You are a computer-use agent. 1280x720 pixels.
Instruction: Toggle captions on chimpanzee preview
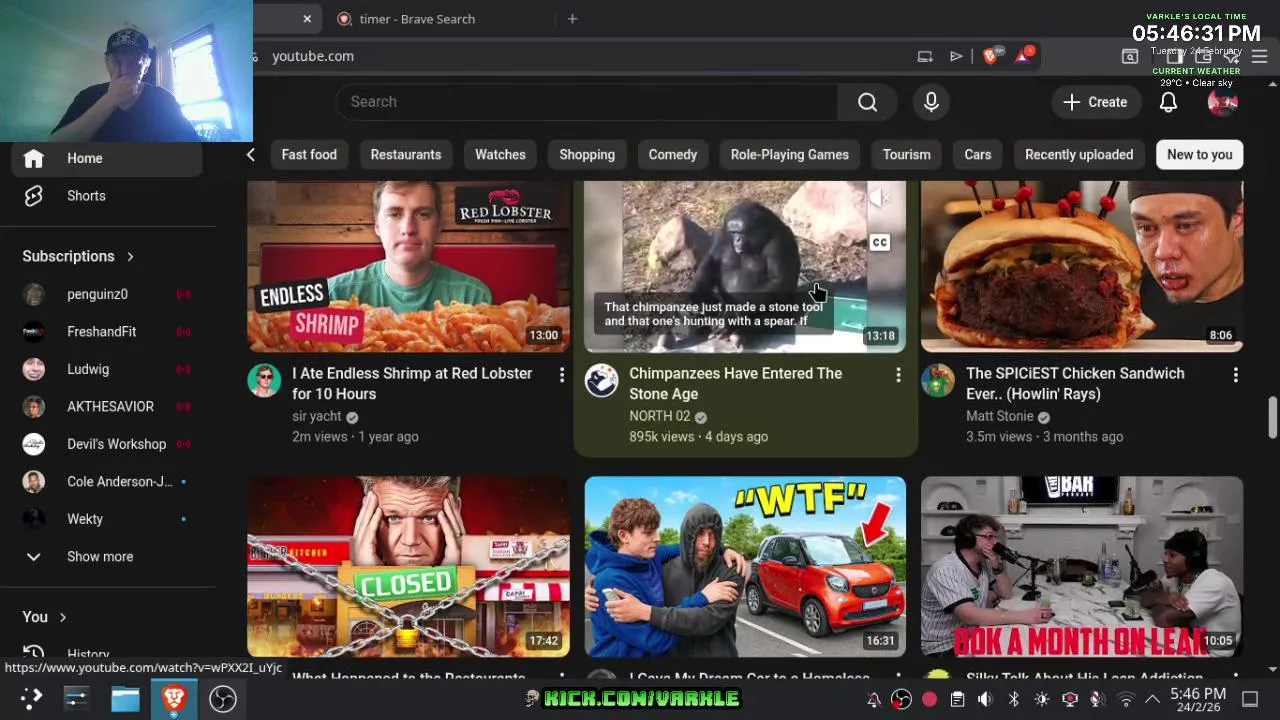point(879,242)
